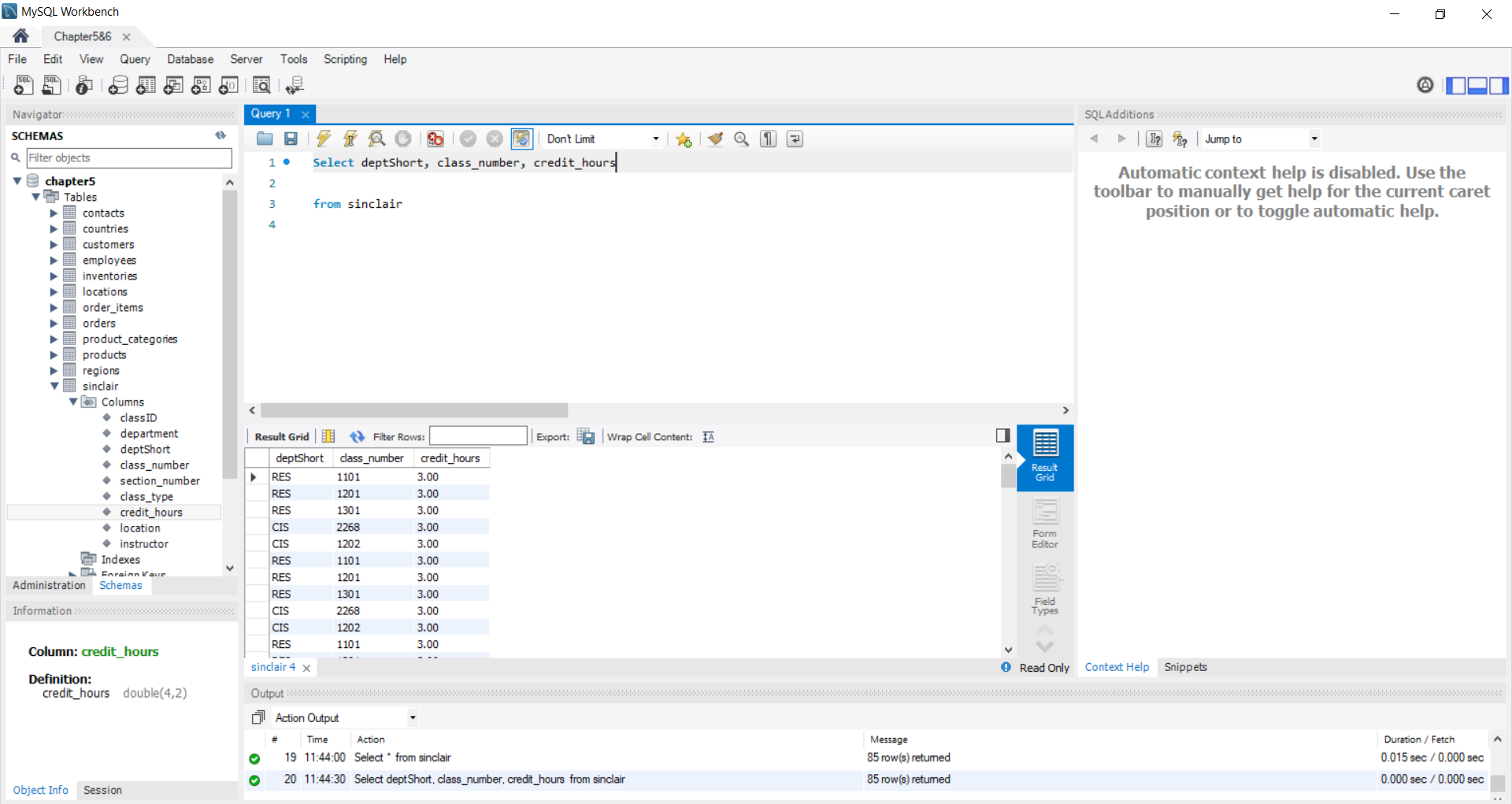Toggle word wrap in the editor
This screenshot has height=804, width=1512.
[x=795, y=139]
